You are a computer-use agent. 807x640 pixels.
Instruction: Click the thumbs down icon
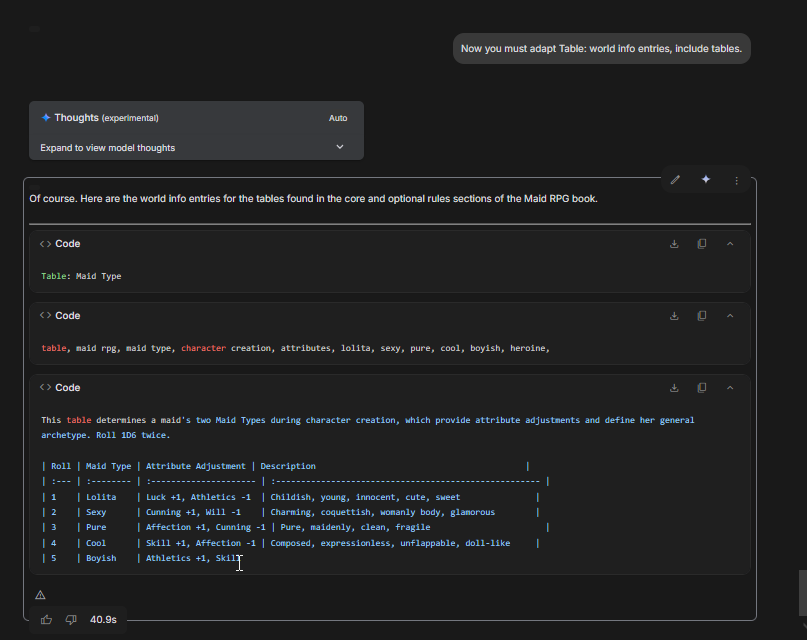tap(71, 620)
